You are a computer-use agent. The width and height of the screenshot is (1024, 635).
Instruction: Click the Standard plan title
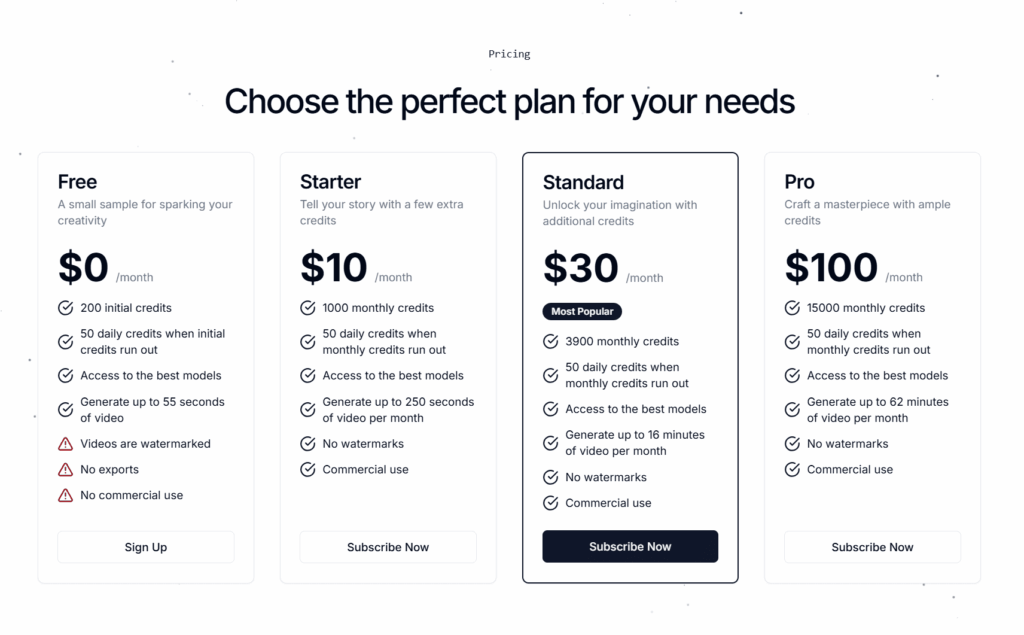tap(583, 182)
